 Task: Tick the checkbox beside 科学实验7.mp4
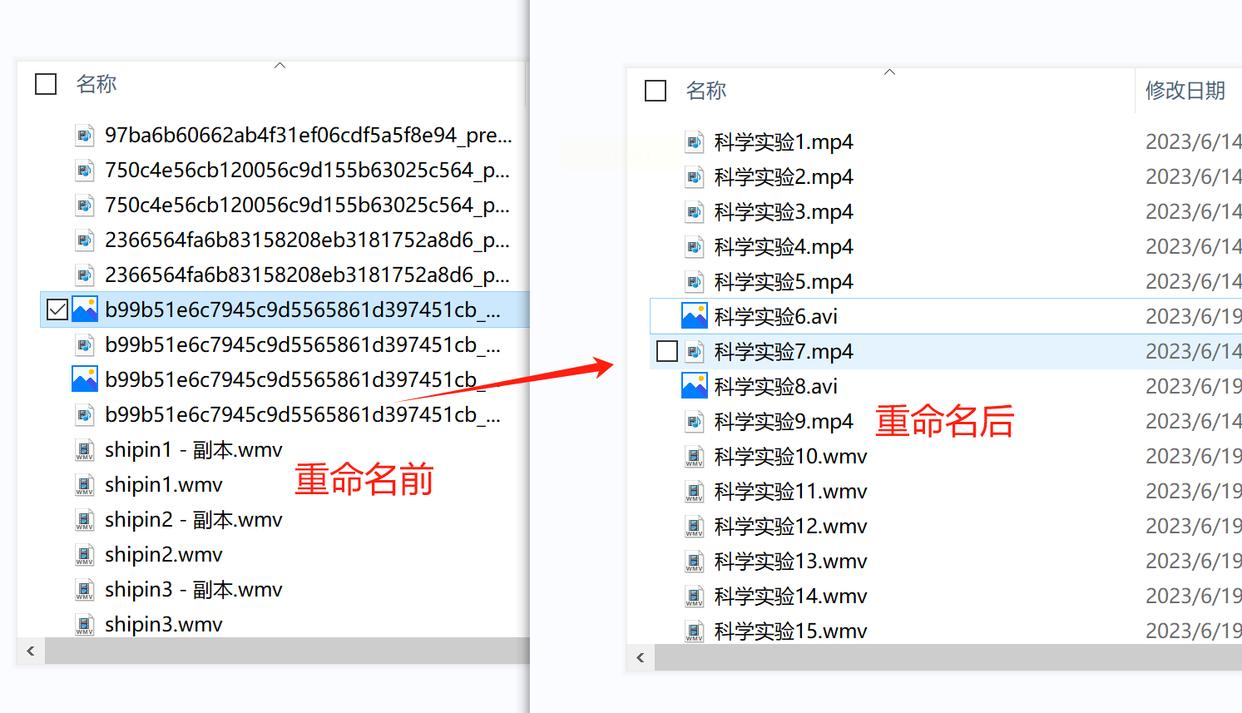(x=666, y=351)
